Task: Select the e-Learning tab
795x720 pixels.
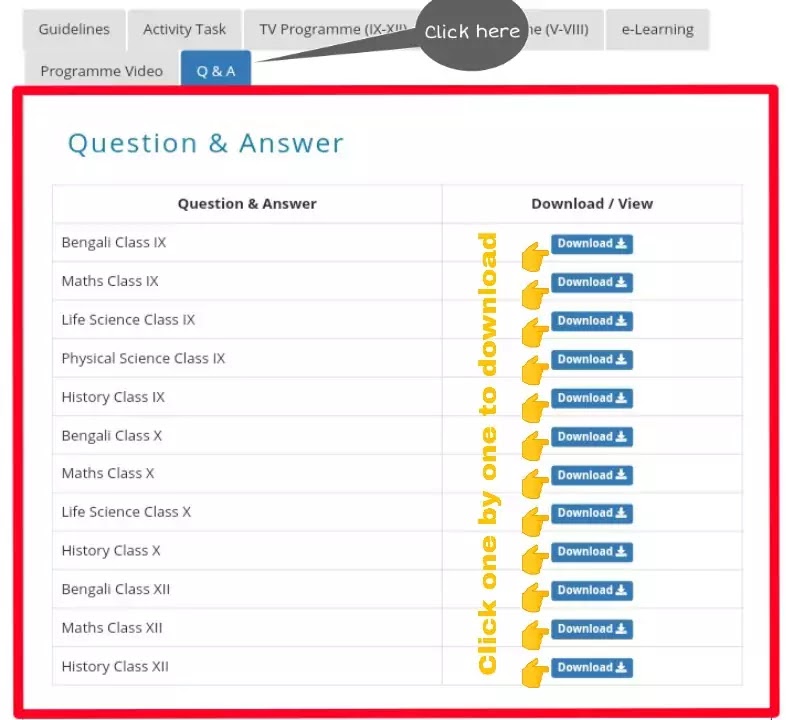Action: (657, 29)
